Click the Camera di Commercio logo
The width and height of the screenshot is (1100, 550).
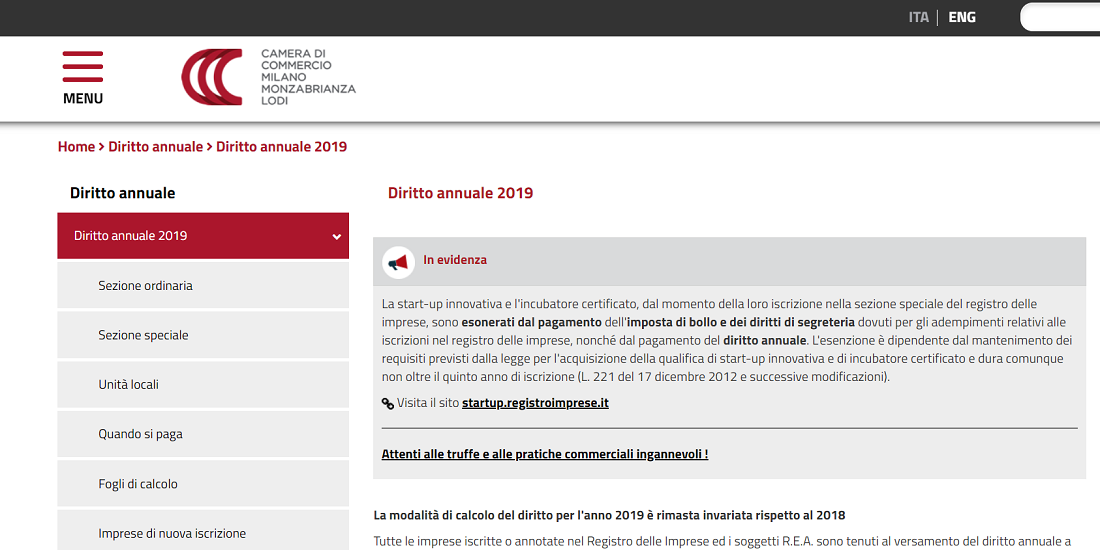click(269, 77)
